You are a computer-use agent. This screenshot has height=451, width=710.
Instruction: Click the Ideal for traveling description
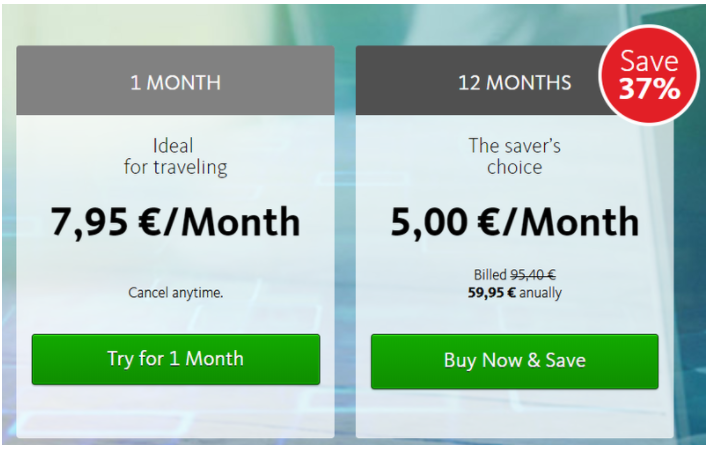(176, 157)
